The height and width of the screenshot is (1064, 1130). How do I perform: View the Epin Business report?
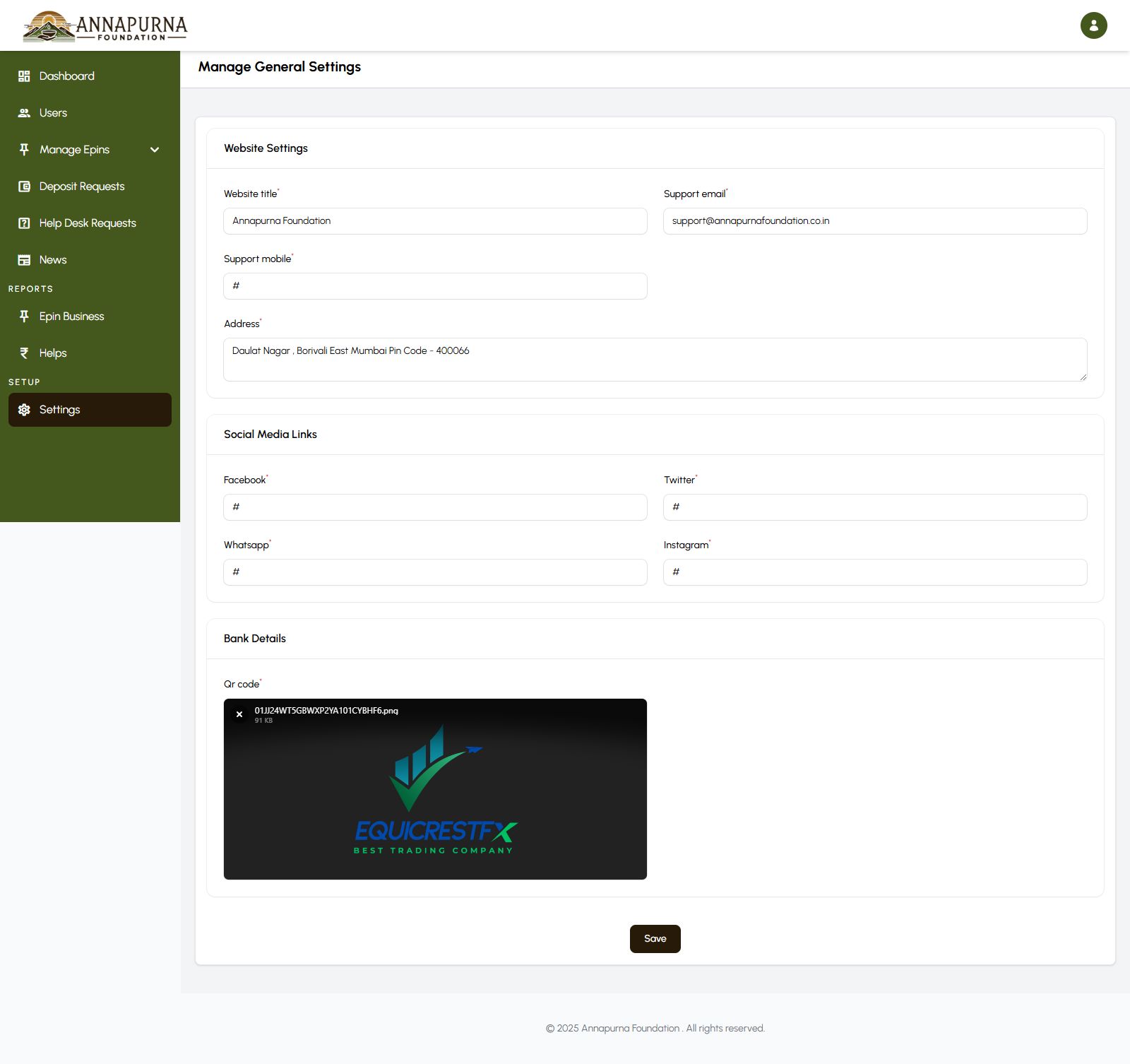click(x=90, y=317)
